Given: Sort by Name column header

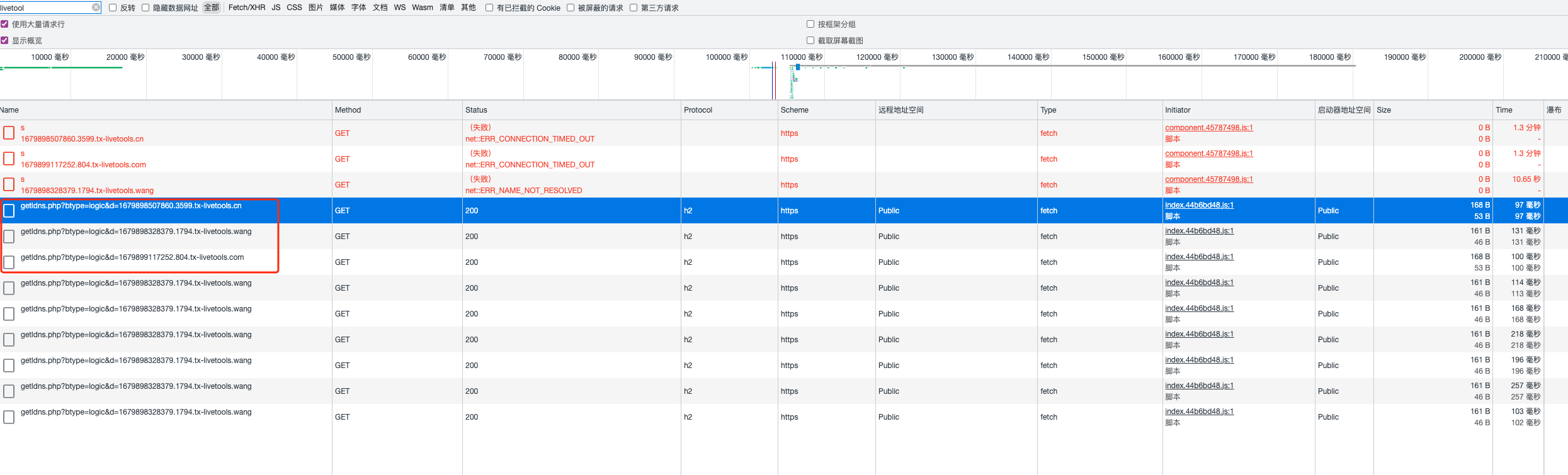Looking at the screenshot, I should click(9, 110).
